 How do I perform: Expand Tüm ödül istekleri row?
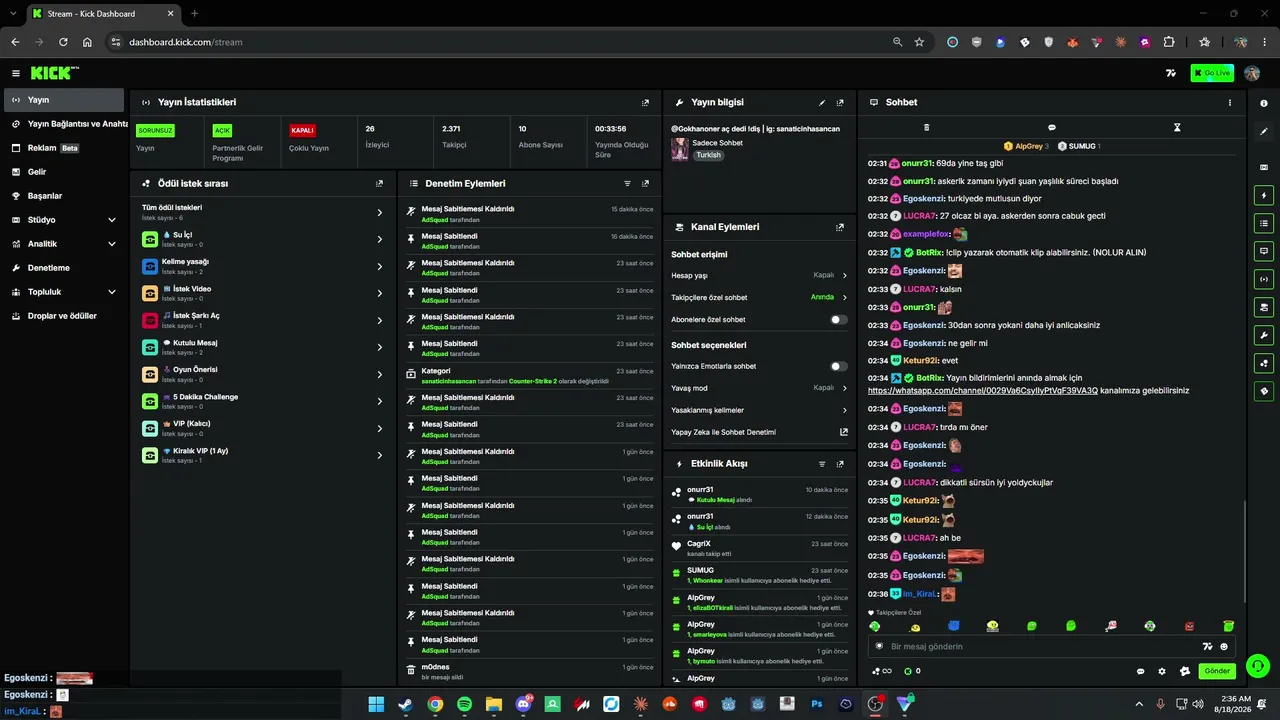(263, 212)
